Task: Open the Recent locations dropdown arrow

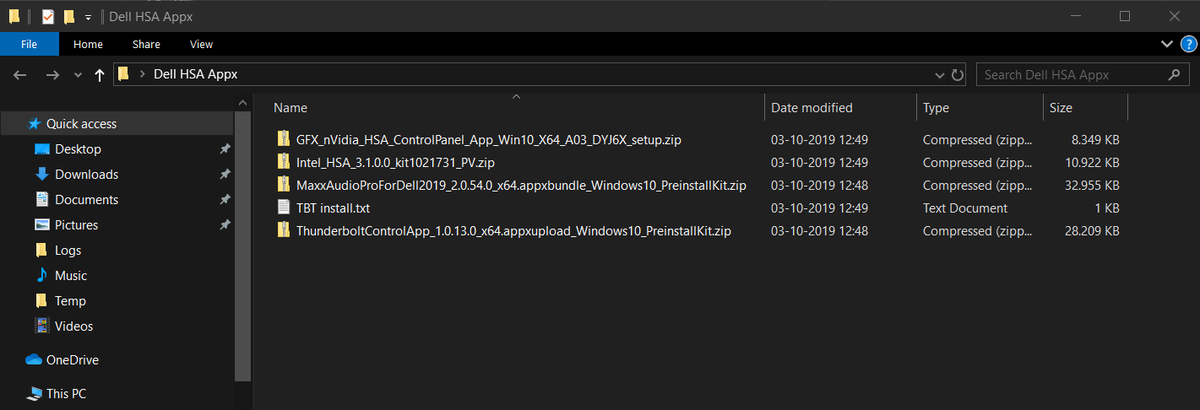Action: coord(77,76)
